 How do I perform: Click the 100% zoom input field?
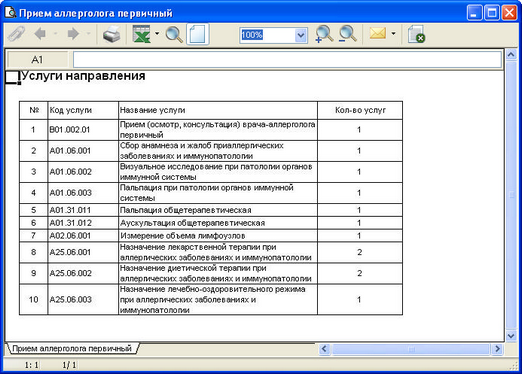coord(267,35)
